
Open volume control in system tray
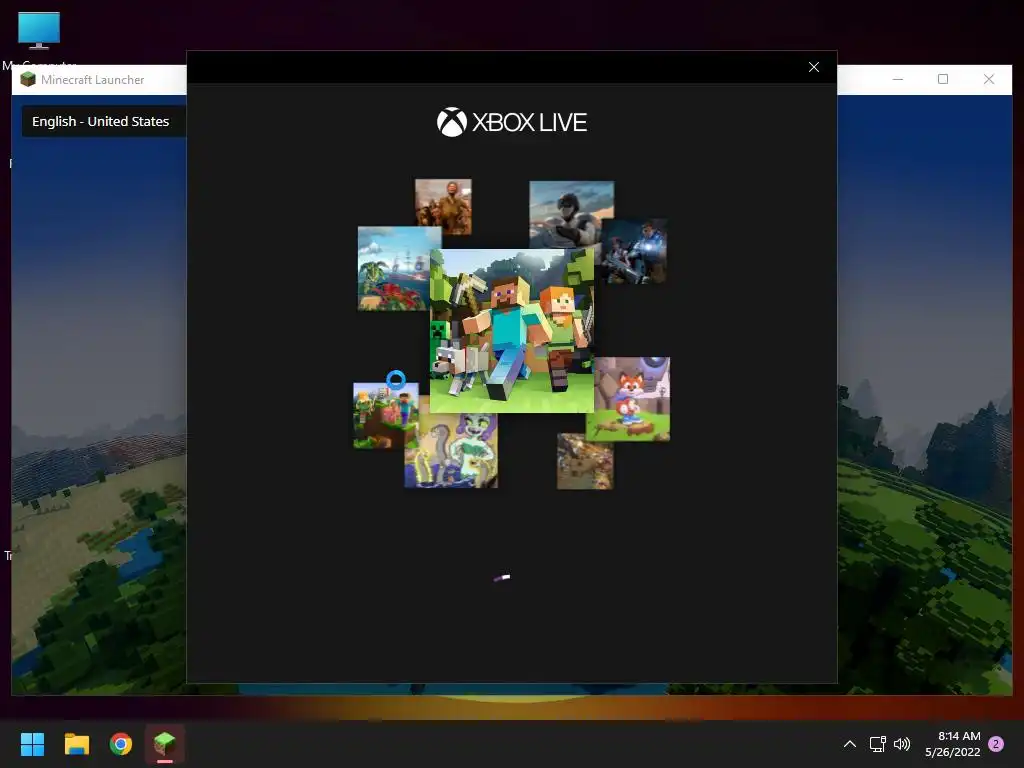pyautogui.click(x=902, y=744)
